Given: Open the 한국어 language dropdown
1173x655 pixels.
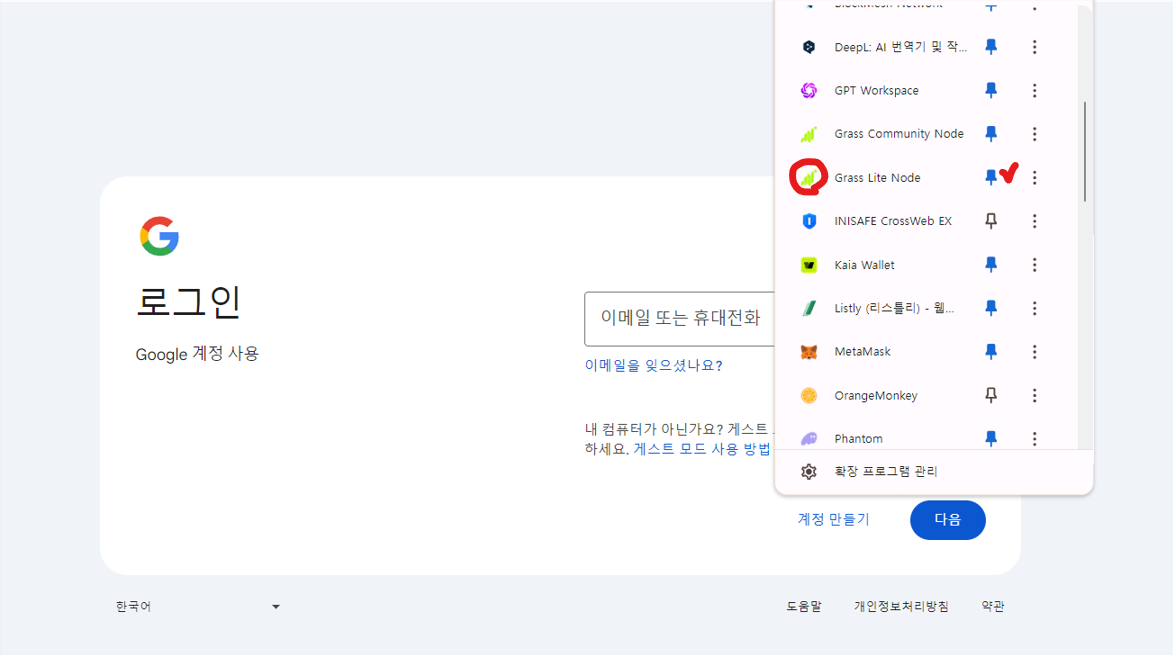Looking at the screenshot, I should [197, 606].
